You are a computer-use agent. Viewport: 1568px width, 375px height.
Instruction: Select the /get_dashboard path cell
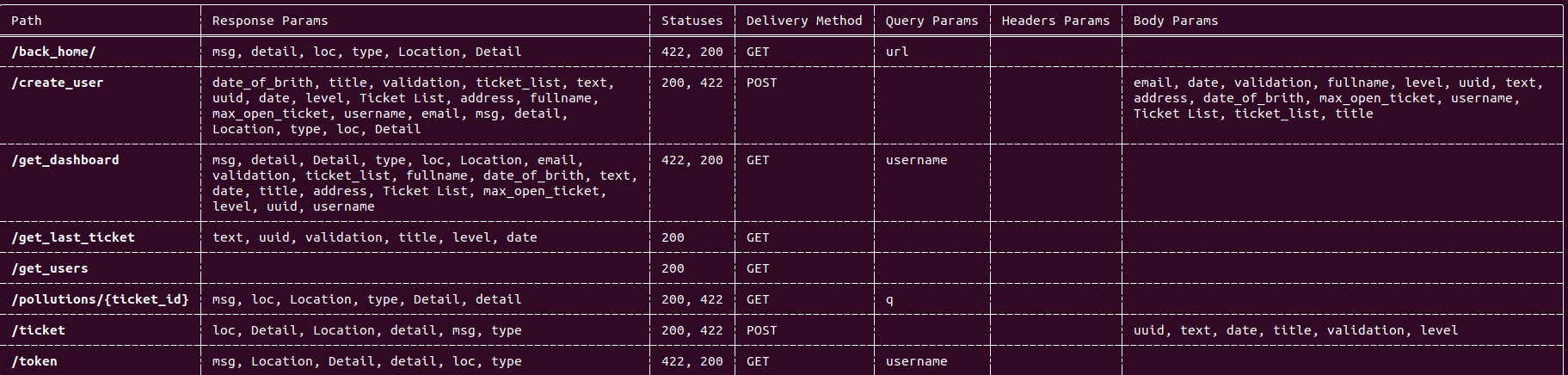(x=65, y=160)
